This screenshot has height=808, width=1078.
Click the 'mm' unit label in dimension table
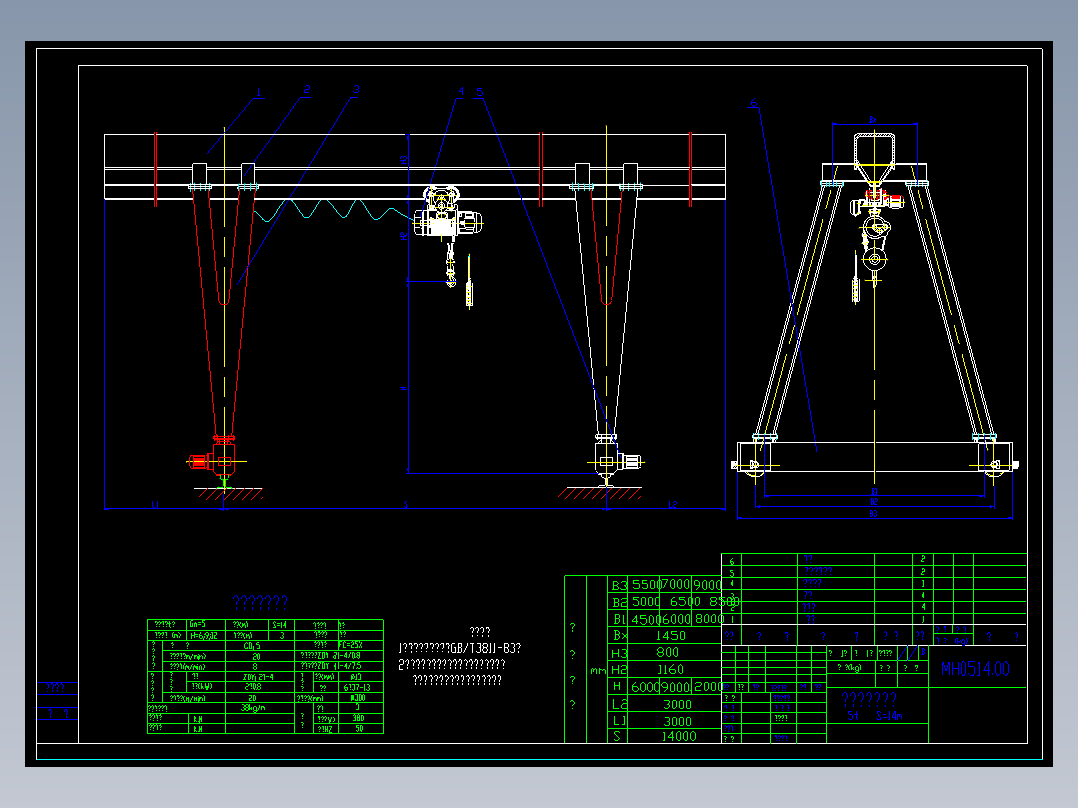(597, 670)
